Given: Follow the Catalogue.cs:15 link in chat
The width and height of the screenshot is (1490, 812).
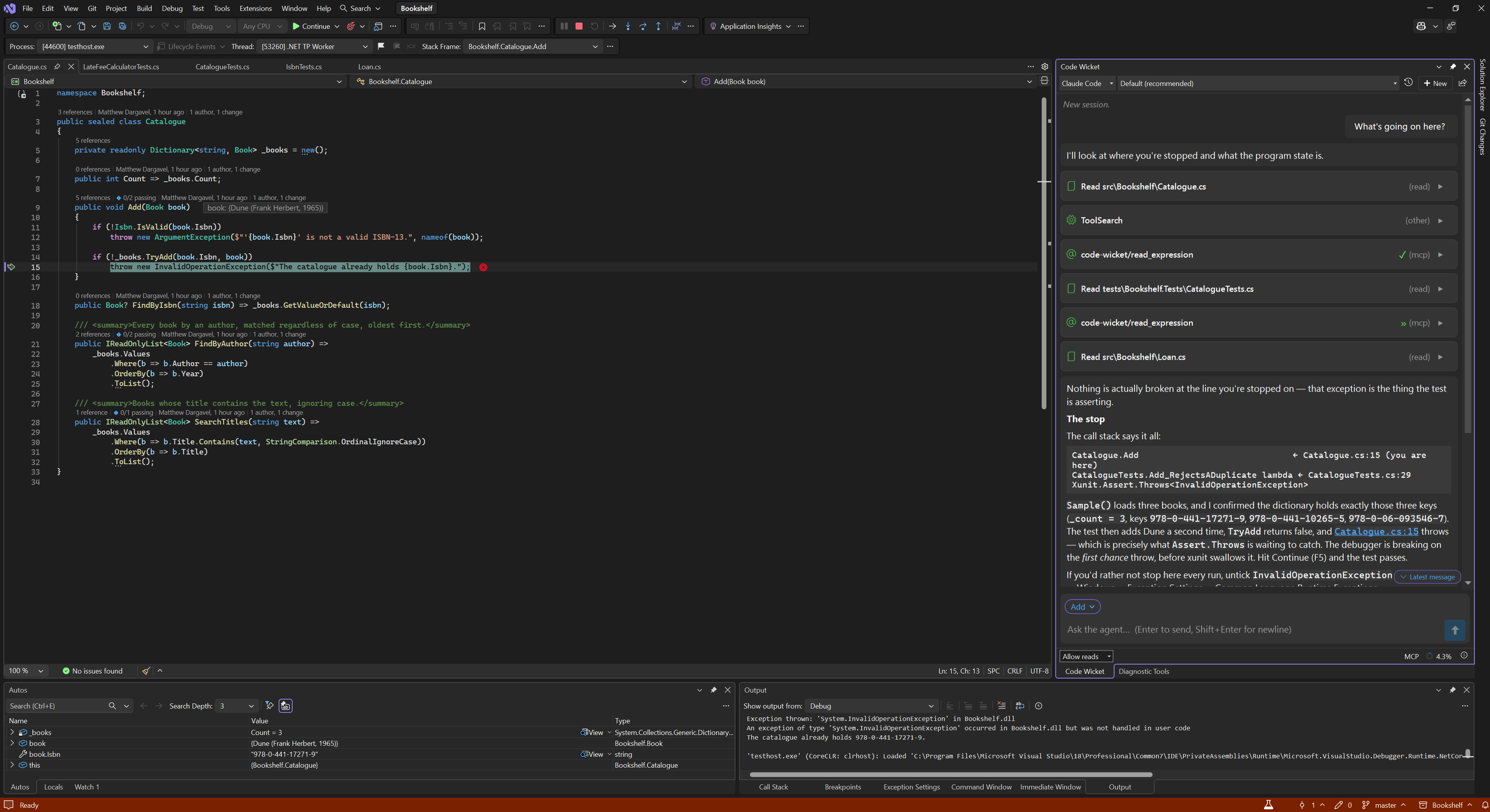Looking at the screenshot, I should pos(1376,531).
